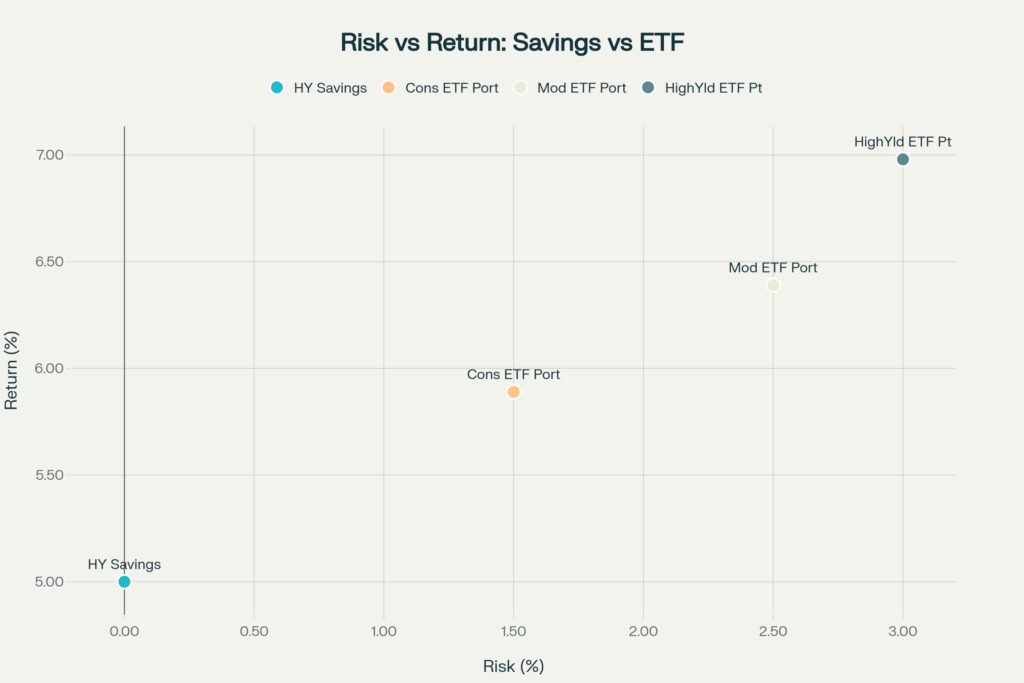Toggle HY Savings legend marker
1024x683 pixels.
click(277, 87)
